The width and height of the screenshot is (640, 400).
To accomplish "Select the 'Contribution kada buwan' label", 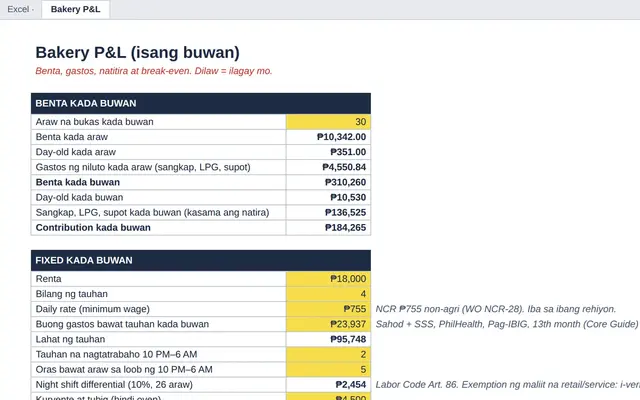I will tap(93, 228).
